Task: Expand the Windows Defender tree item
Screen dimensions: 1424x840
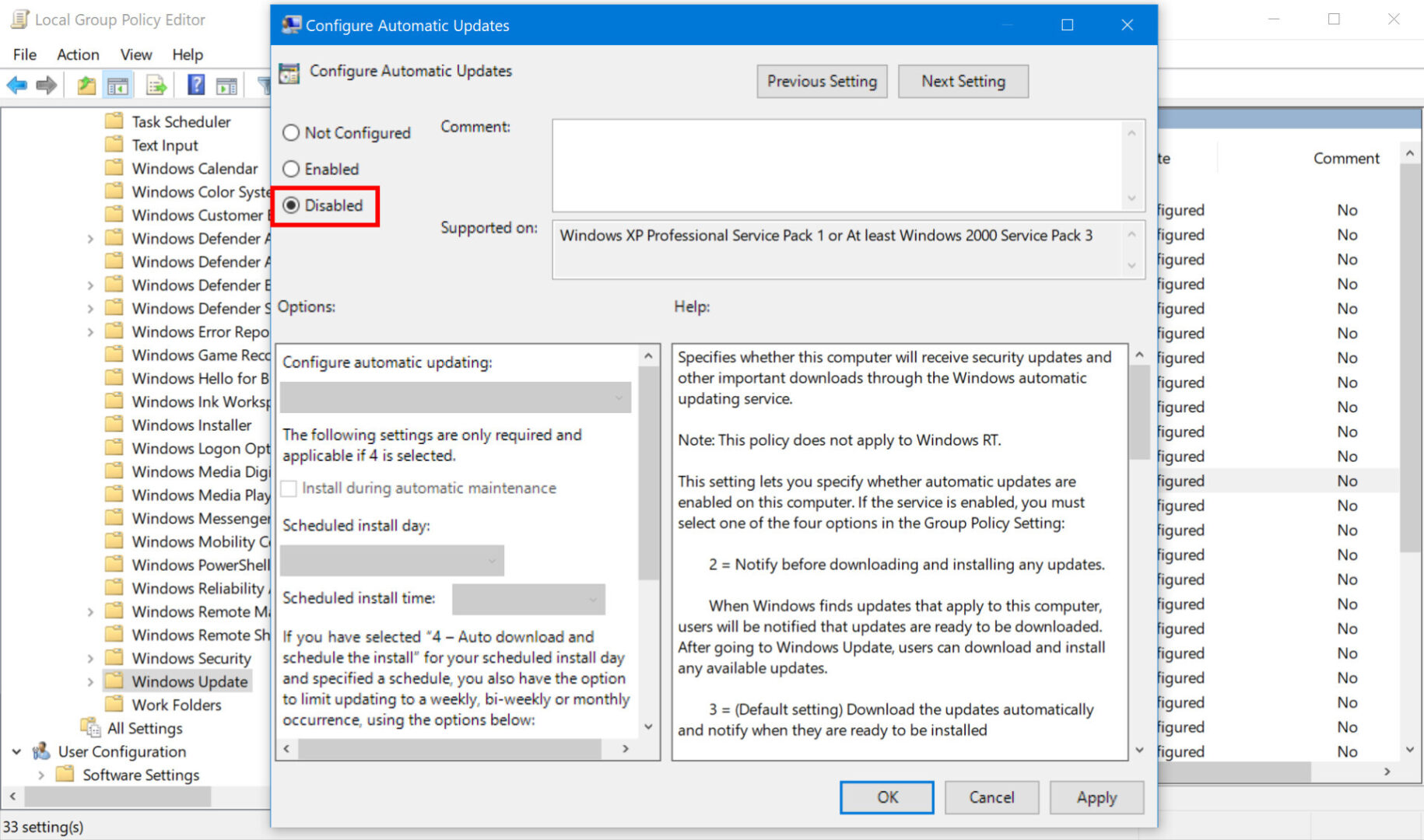Action: tap(90, 239)
